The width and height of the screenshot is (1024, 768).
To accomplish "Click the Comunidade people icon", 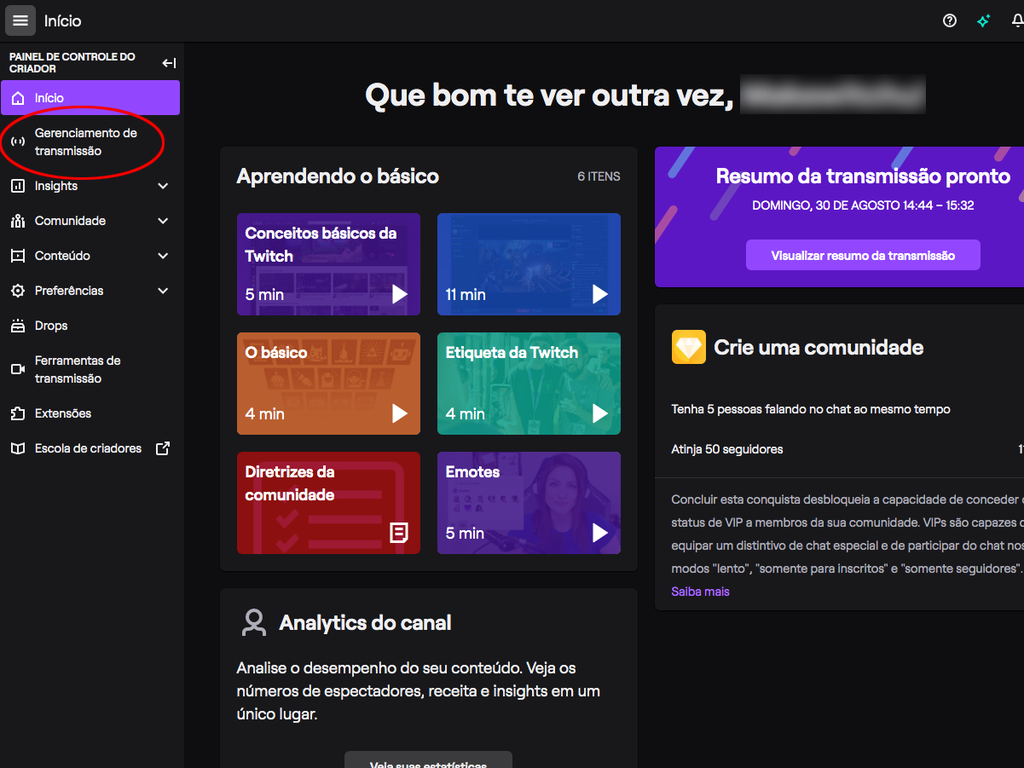I will [18, 221].
